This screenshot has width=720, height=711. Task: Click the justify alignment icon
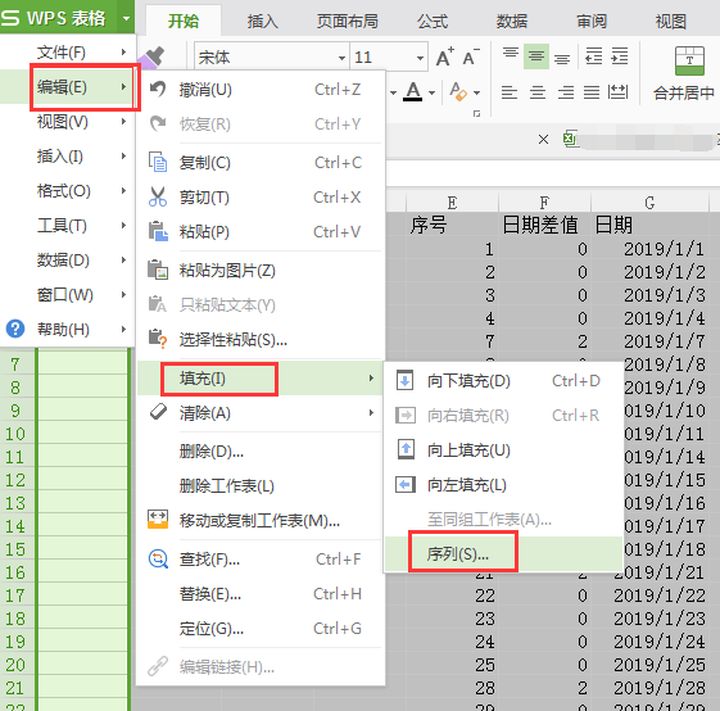pos(591,92)
